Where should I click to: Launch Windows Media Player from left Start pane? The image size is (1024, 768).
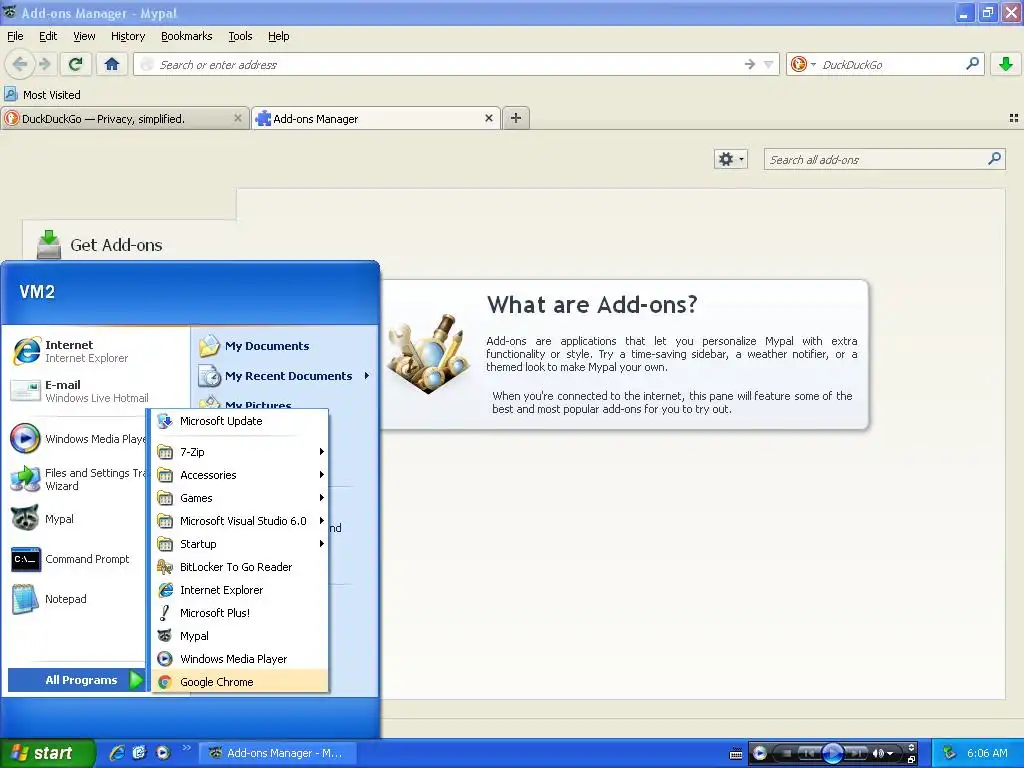click(77, 439)
